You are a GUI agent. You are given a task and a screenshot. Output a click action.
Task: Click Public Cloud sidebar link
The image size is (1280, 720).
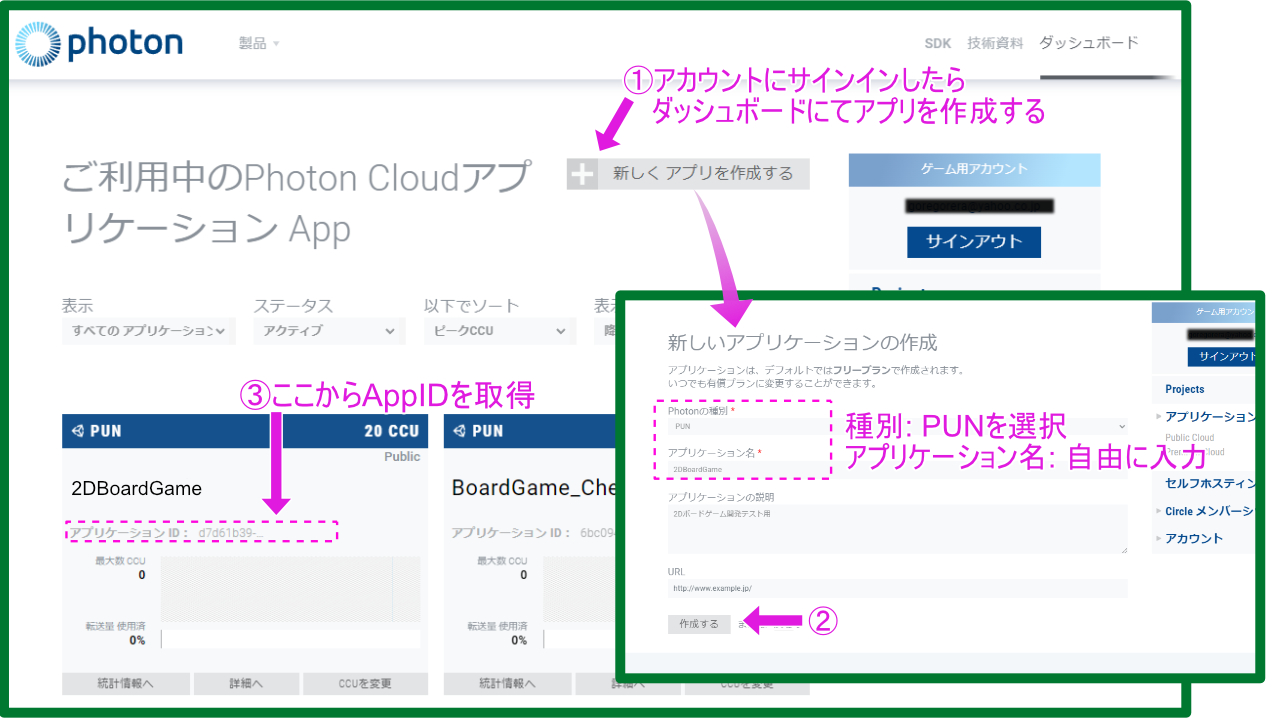coord(1190,438)
